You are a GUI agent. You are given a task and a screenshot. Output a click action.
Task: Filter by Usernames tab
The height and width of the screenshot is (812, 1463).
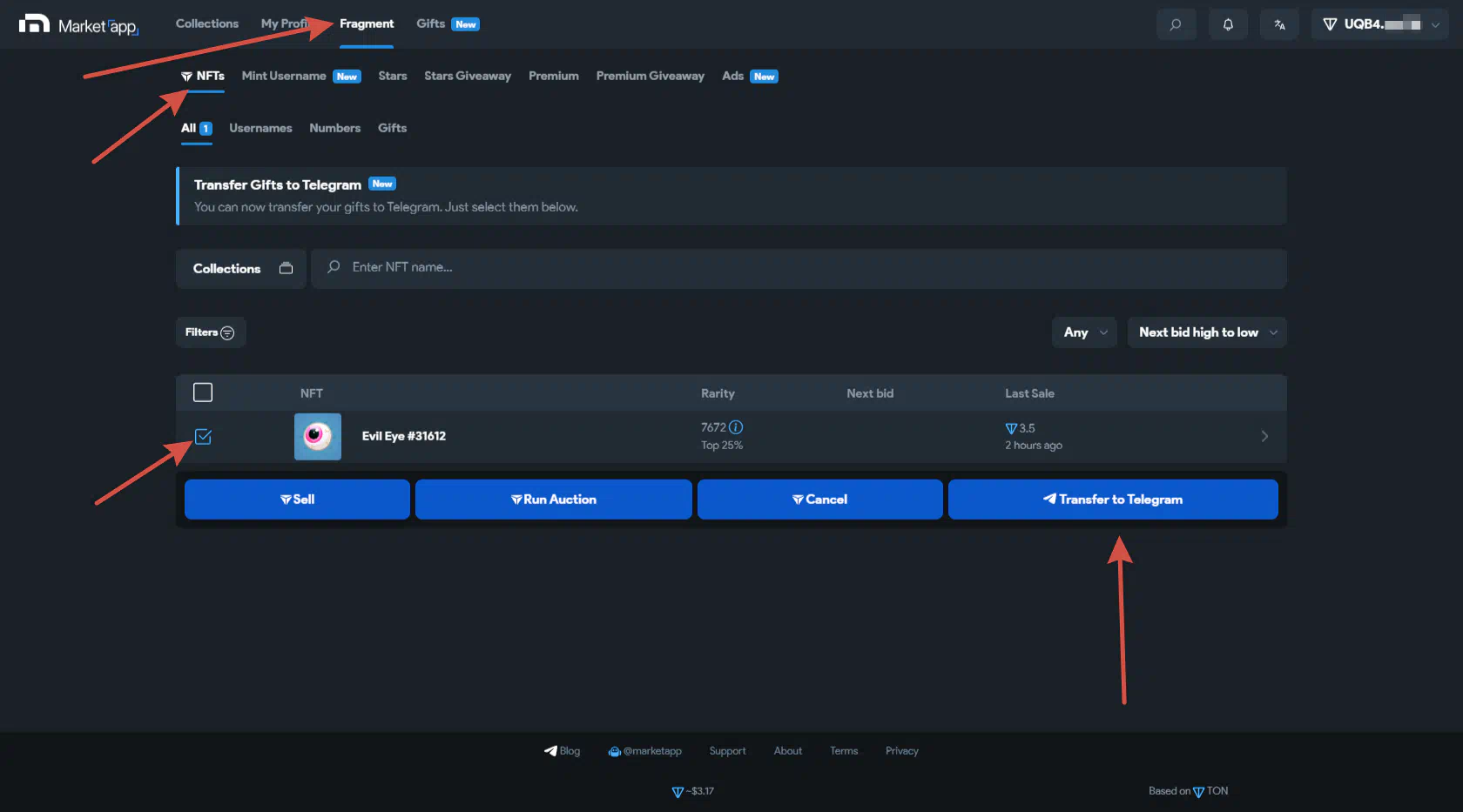(260, 128)
